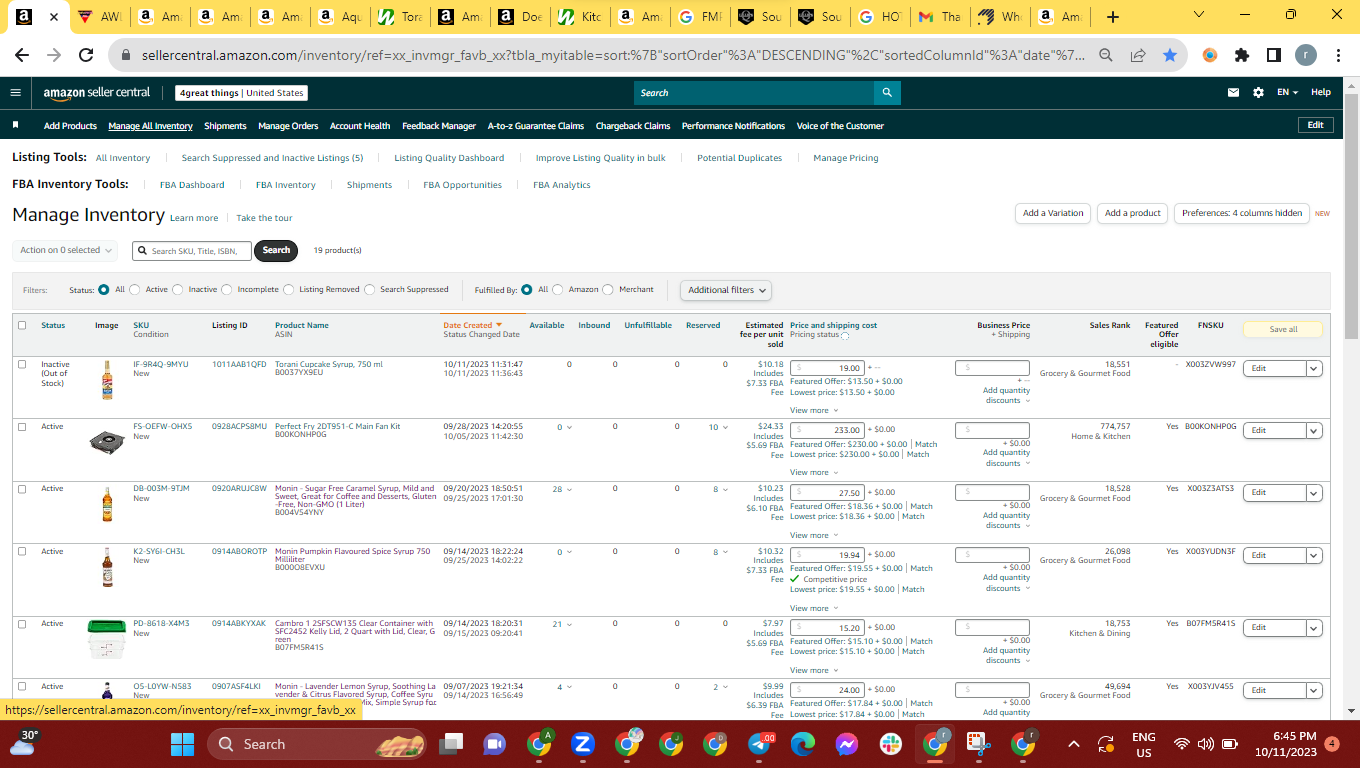
Task: Go to Manage Orders menu item
Action: click(x=288, y=126)
